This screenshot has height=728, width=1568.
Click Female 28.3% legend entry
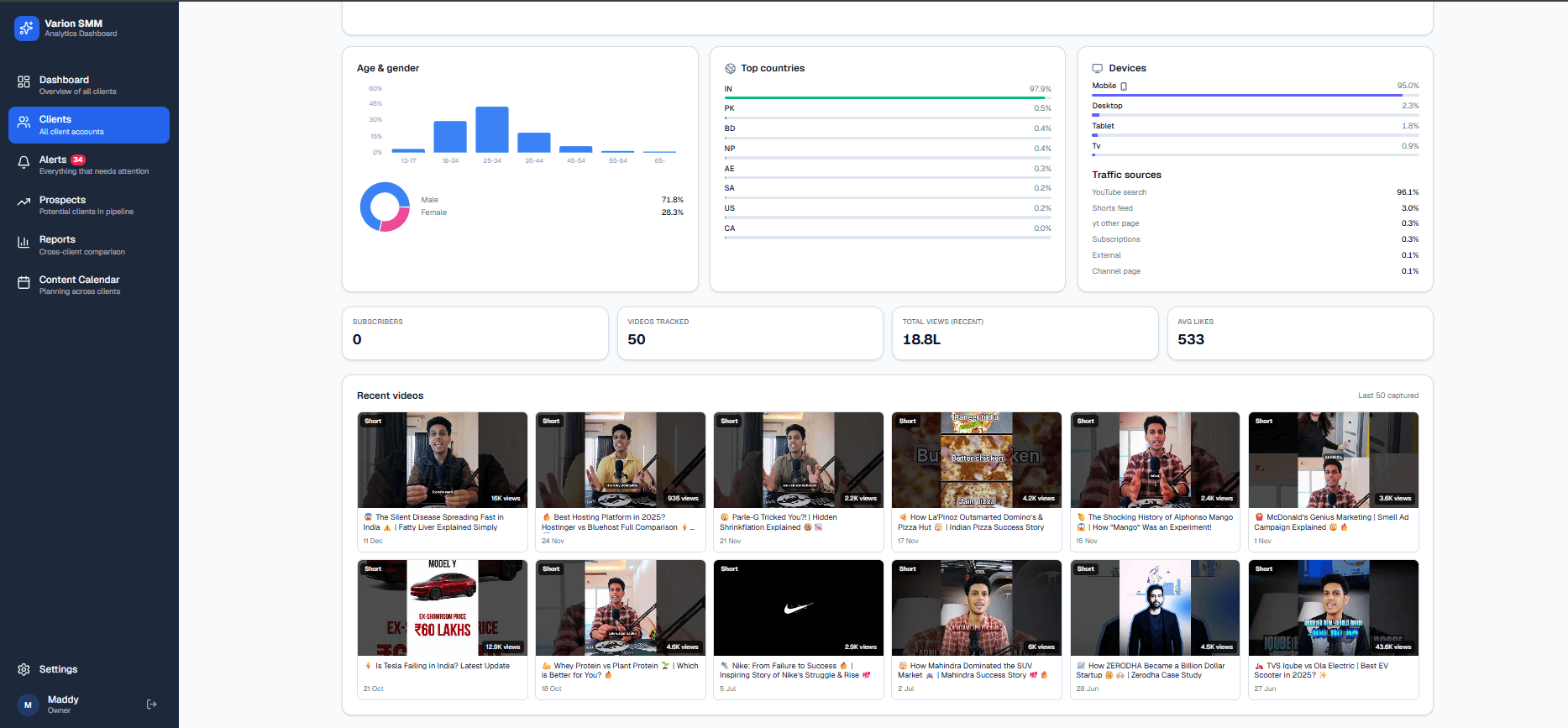coord(552,212)
